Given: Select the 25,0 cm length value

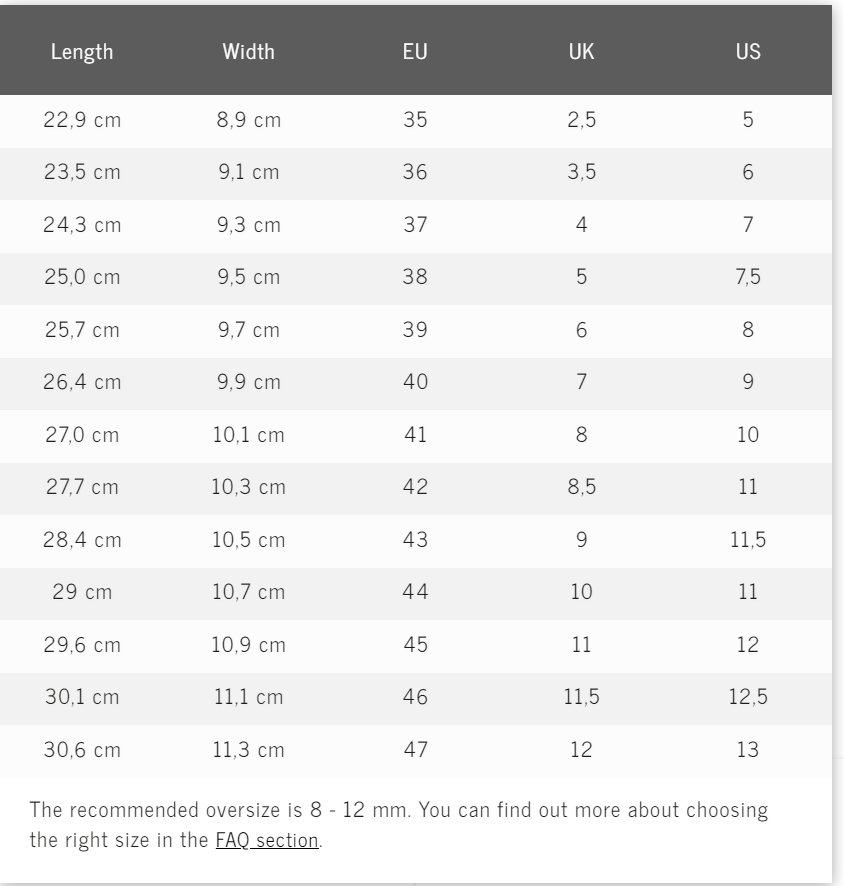Looking at the screenshot, I should click(x=82, y=277).
